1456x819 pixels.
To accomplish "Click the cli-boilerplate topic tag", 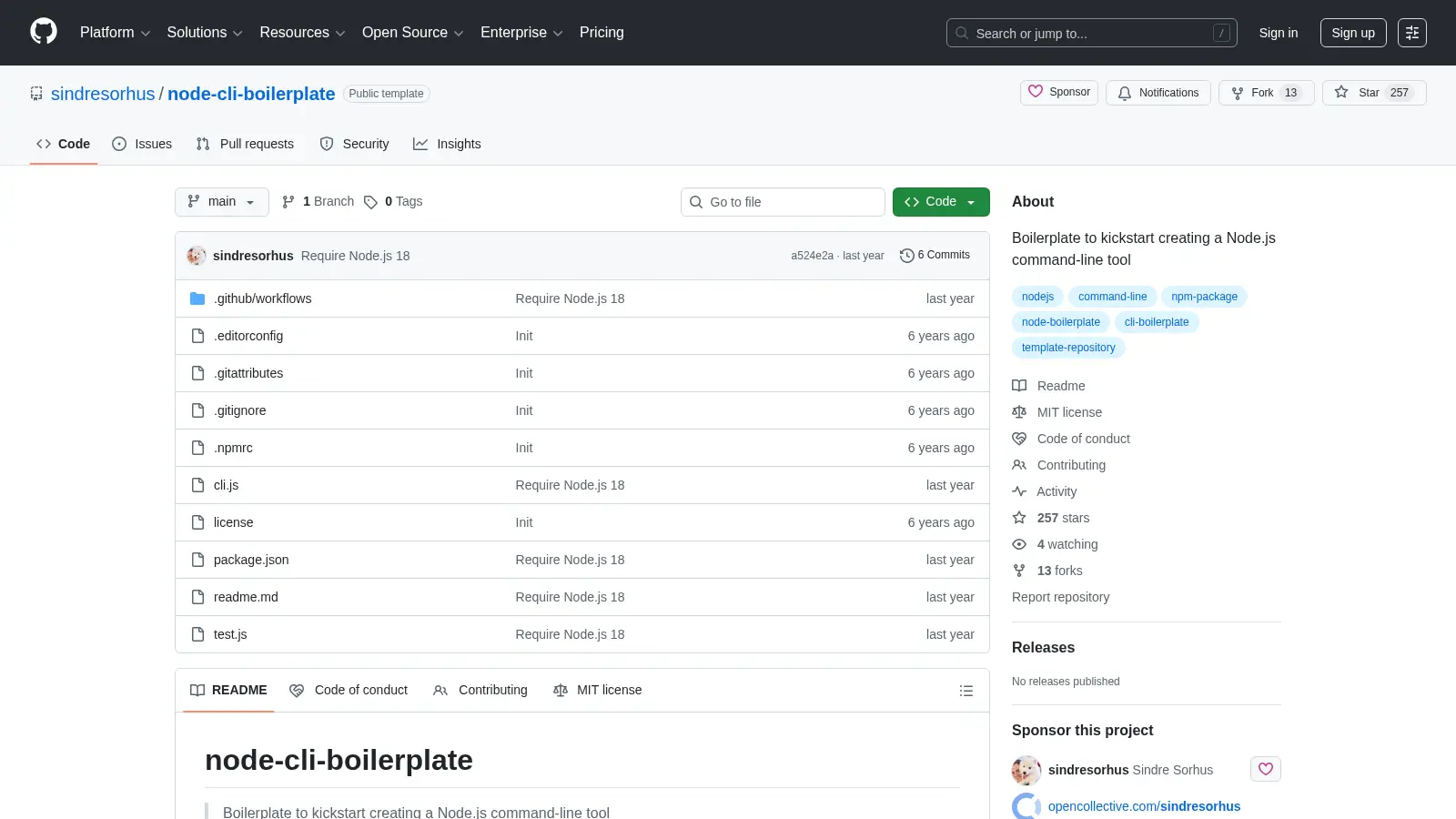I will (x=1157, y=322).
